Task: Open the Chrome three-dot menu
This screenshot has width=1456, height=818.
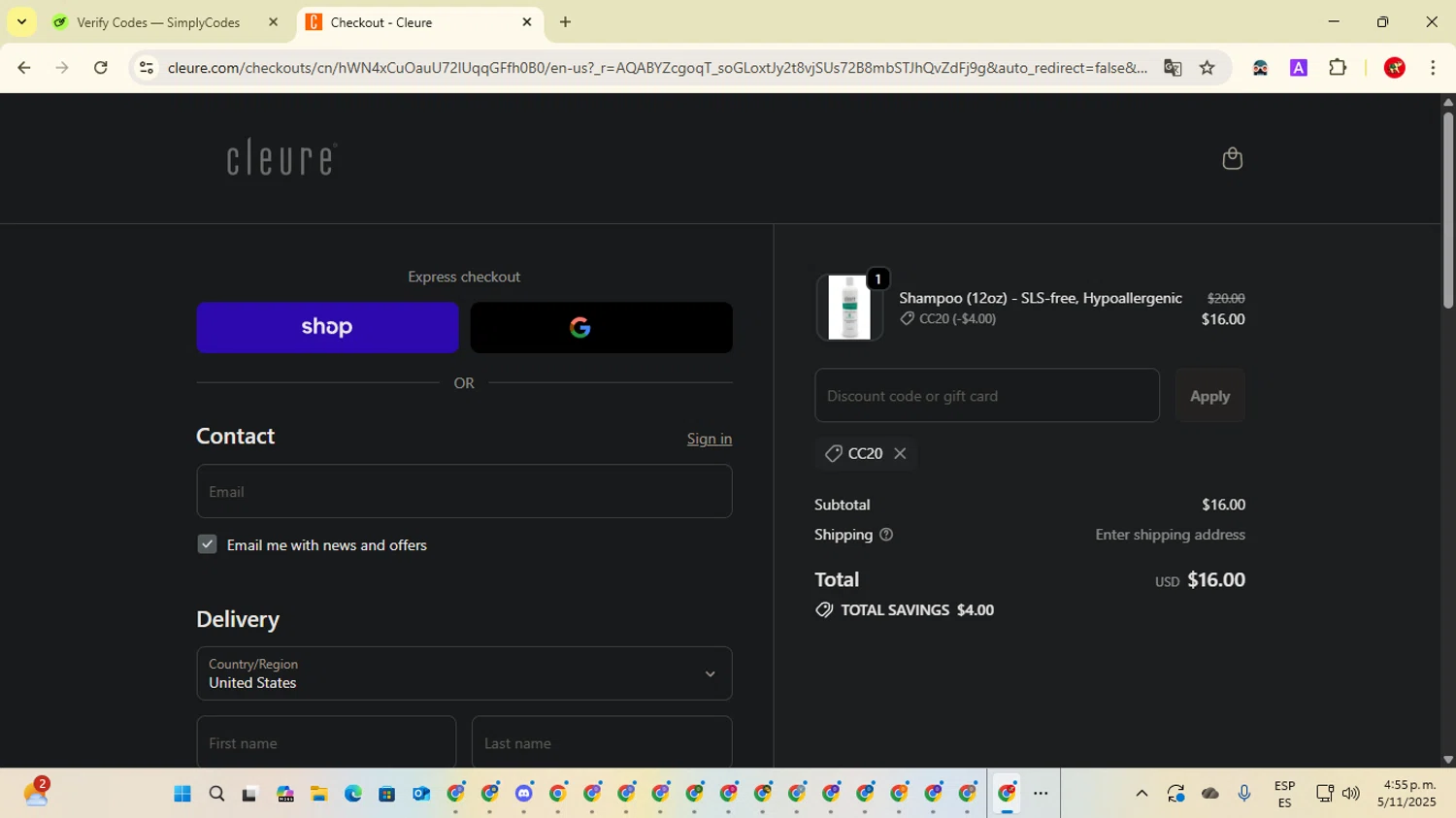Action: click(1433, 67)
